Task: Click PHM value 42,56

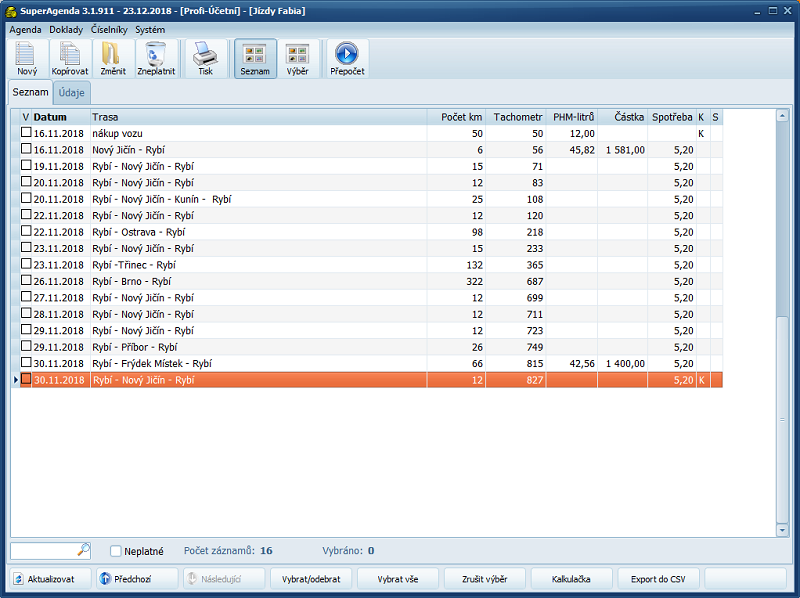Action: (582, 363)
